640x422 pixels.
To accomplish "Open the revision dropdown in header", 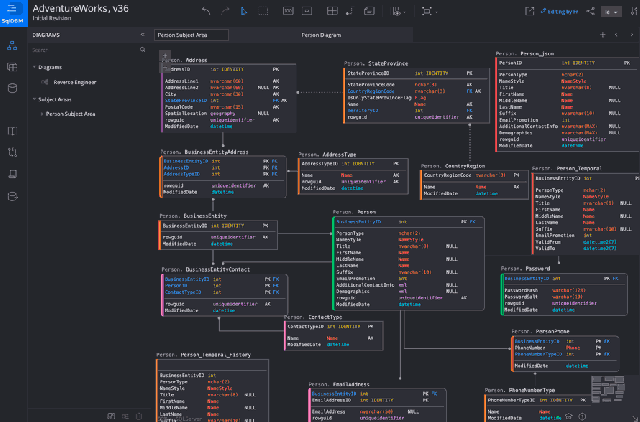I will coord(611,12).
